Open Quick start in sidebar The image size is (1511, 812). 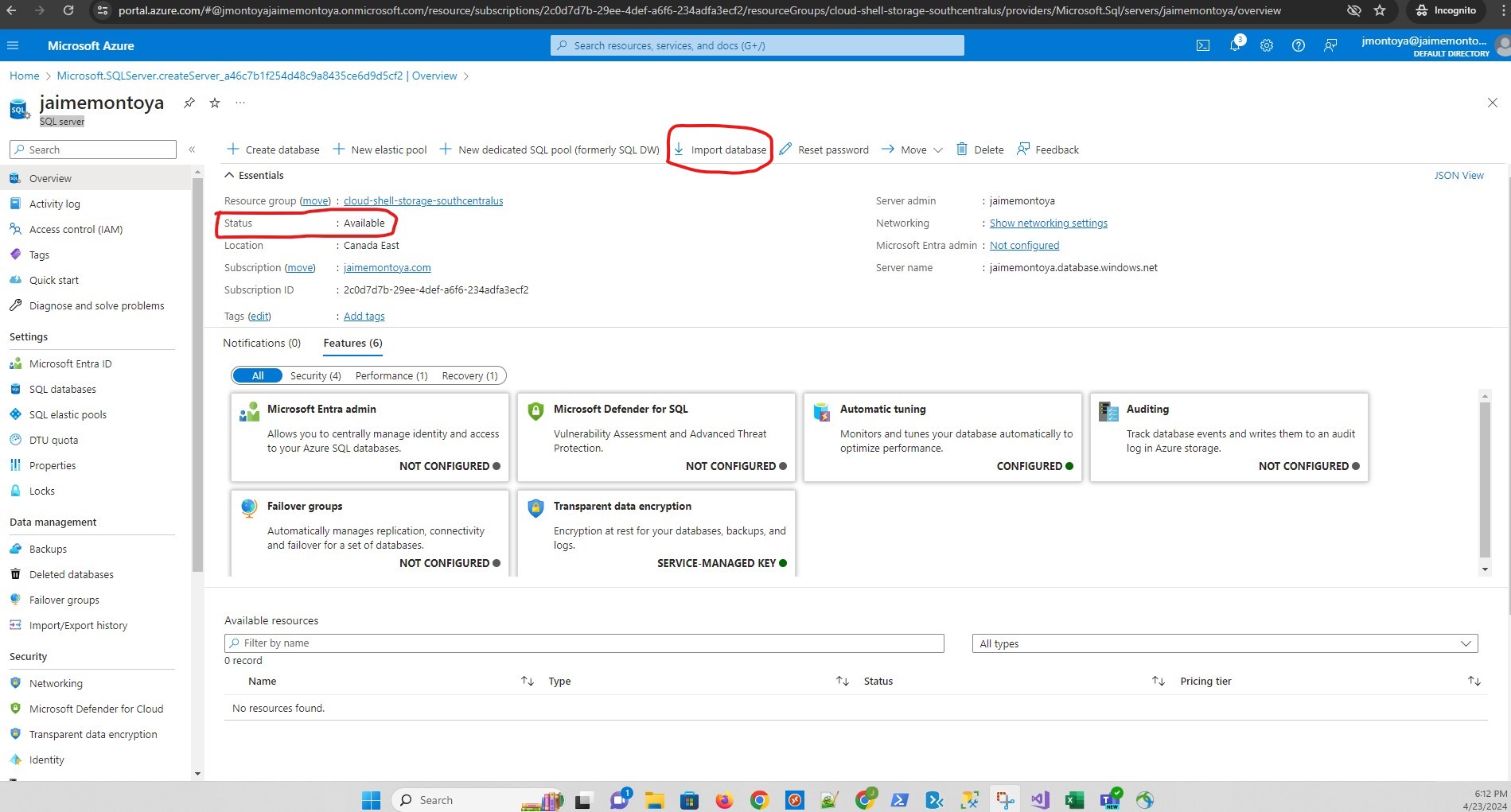point(53,280)
